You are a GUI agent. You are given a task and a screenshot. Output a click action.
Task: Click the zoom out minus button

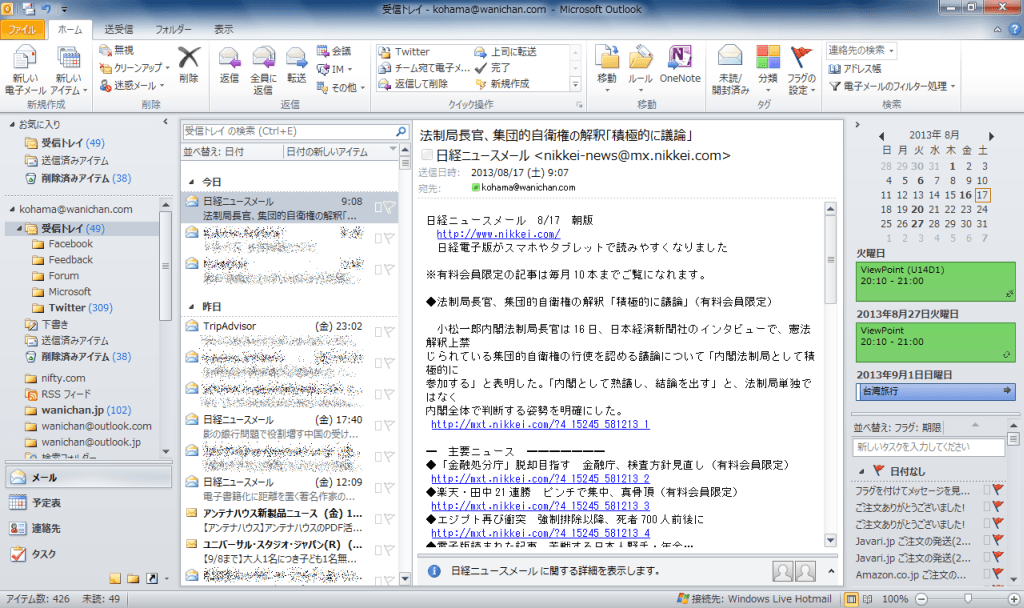[921, 599]
